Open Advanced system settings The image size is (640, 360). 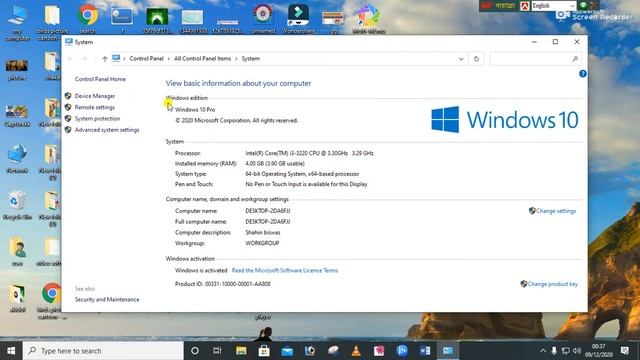[x=107, y=130]
